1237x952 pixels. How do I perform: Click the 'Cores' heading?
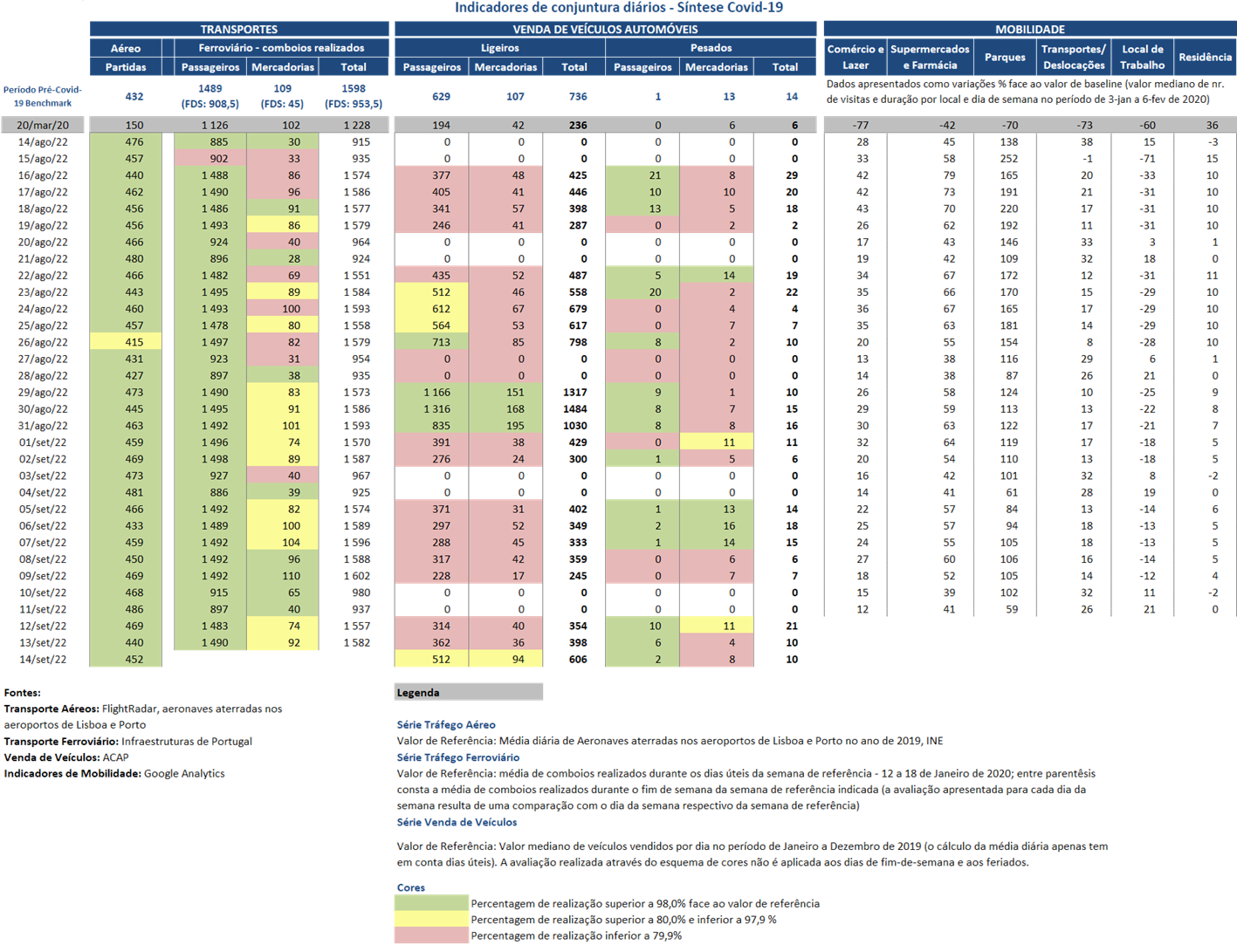pyautogui.click(x=411, y=887)
